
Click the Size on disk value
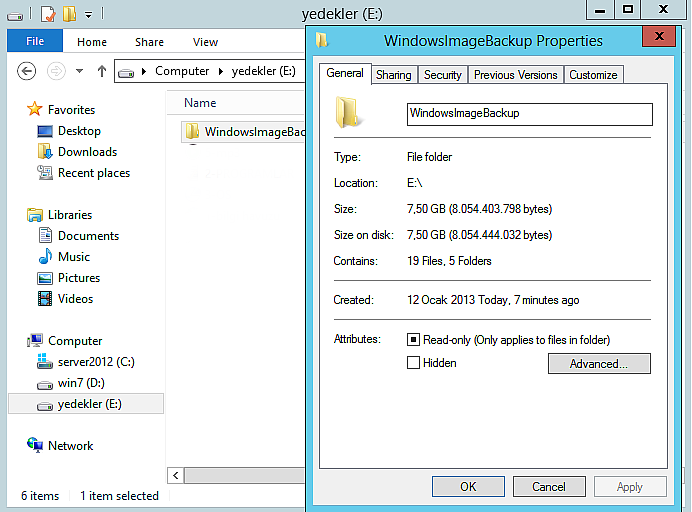(x=479, y=235)
